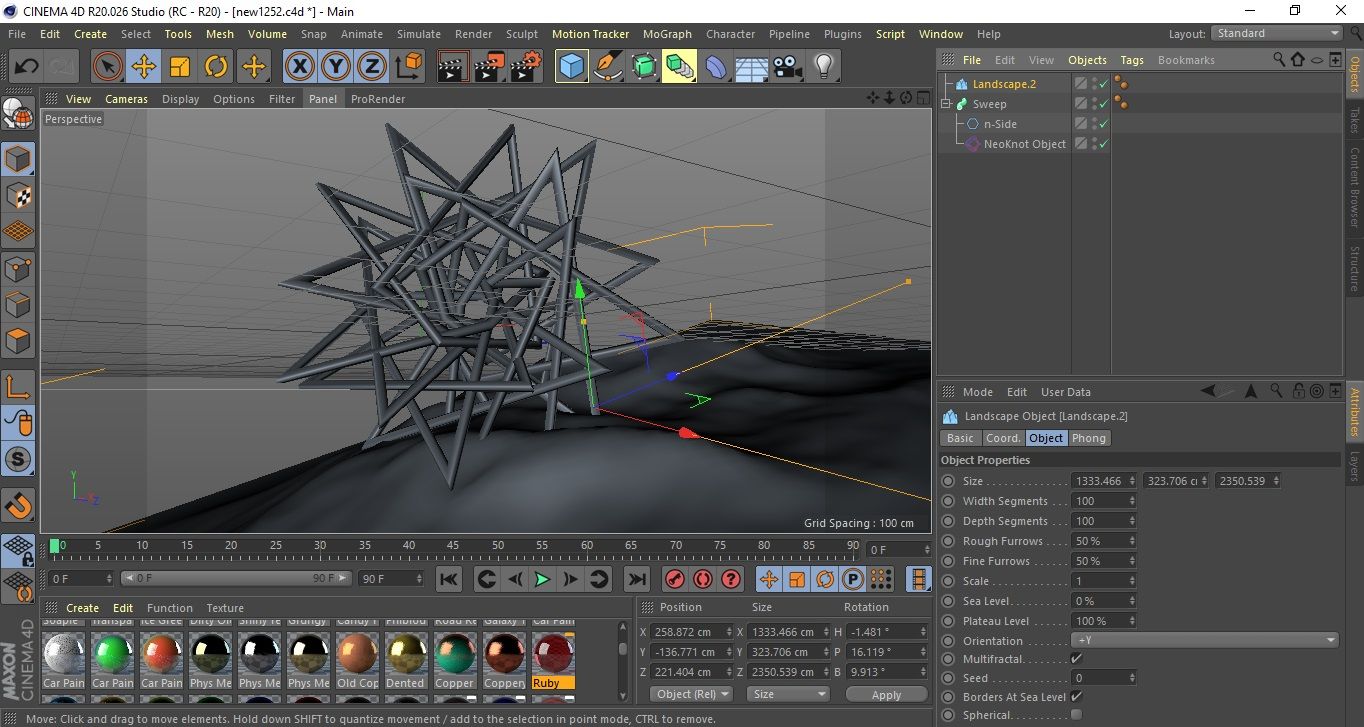This screenshot has height=727, width=1364.
Task: Switch to Points mode
Action: 18,268
